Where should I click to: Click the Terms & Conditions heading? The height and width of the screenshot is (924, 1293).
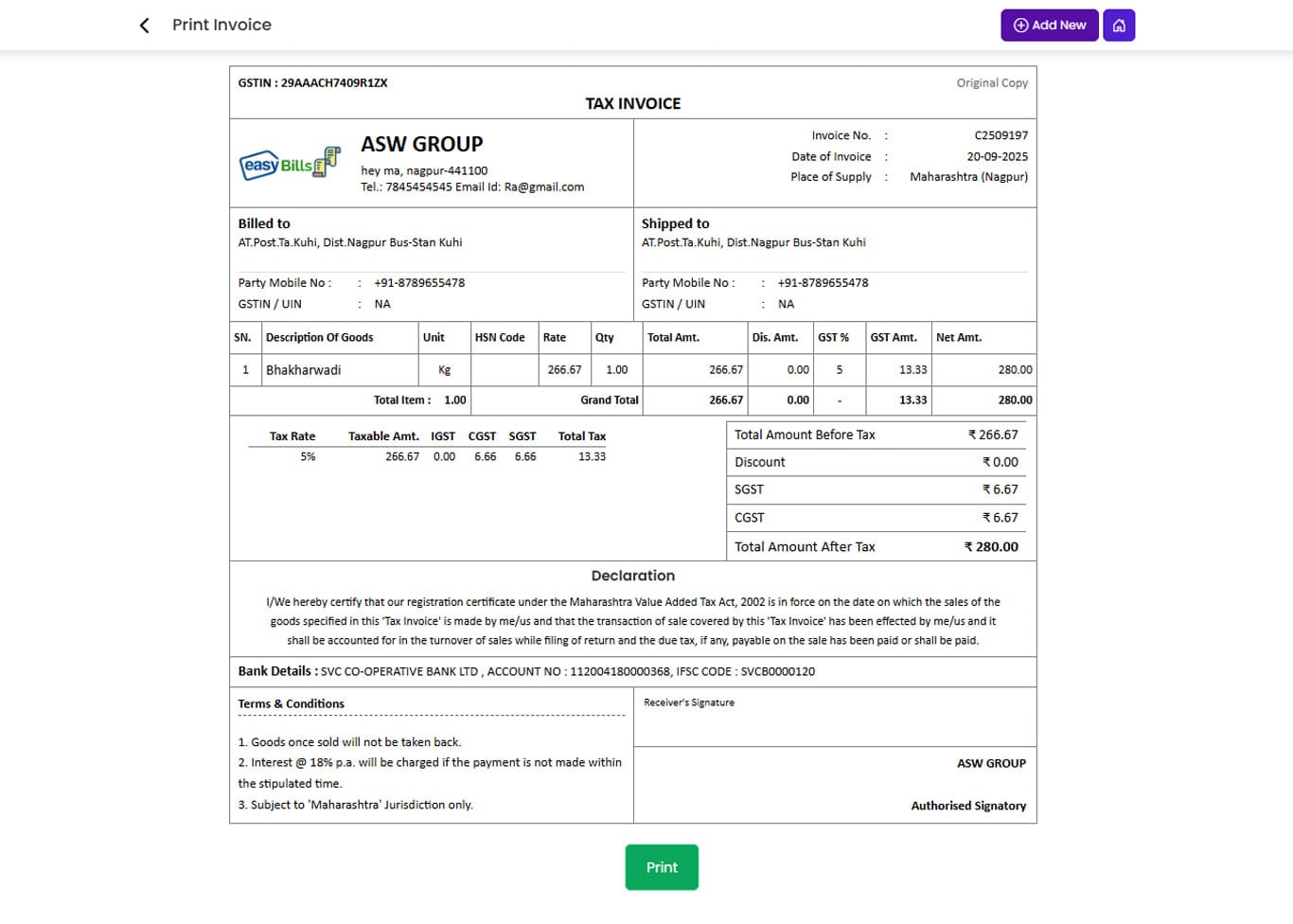(x=291, y=704)
